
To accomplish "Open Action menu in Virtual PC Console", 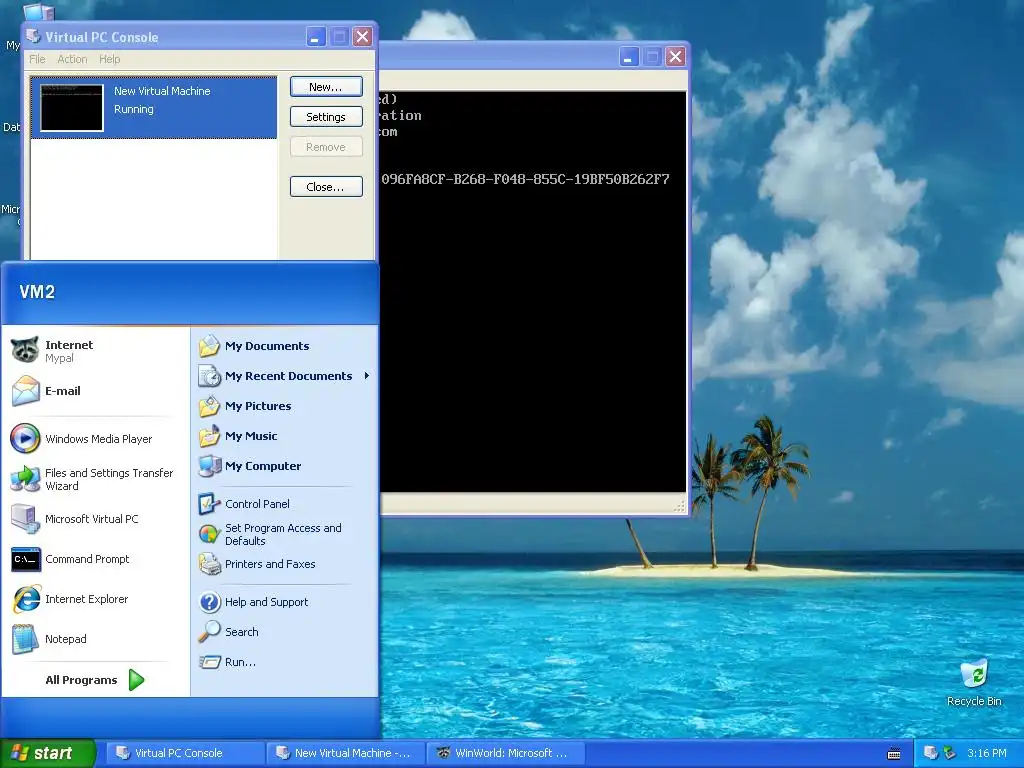I will (x=72, y=59).
